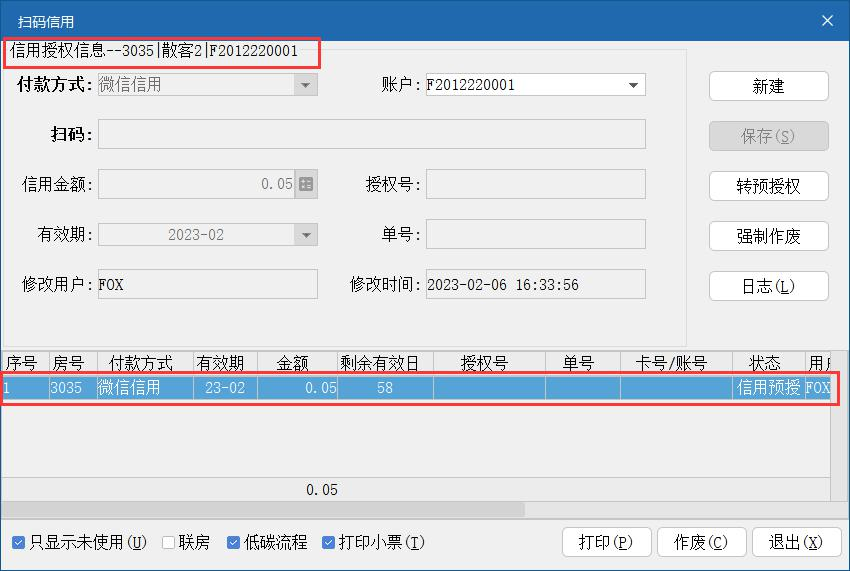Toggle the 只显示未使用 checkbox
This screenshot has width=850, height=571.
click(18, 542)
